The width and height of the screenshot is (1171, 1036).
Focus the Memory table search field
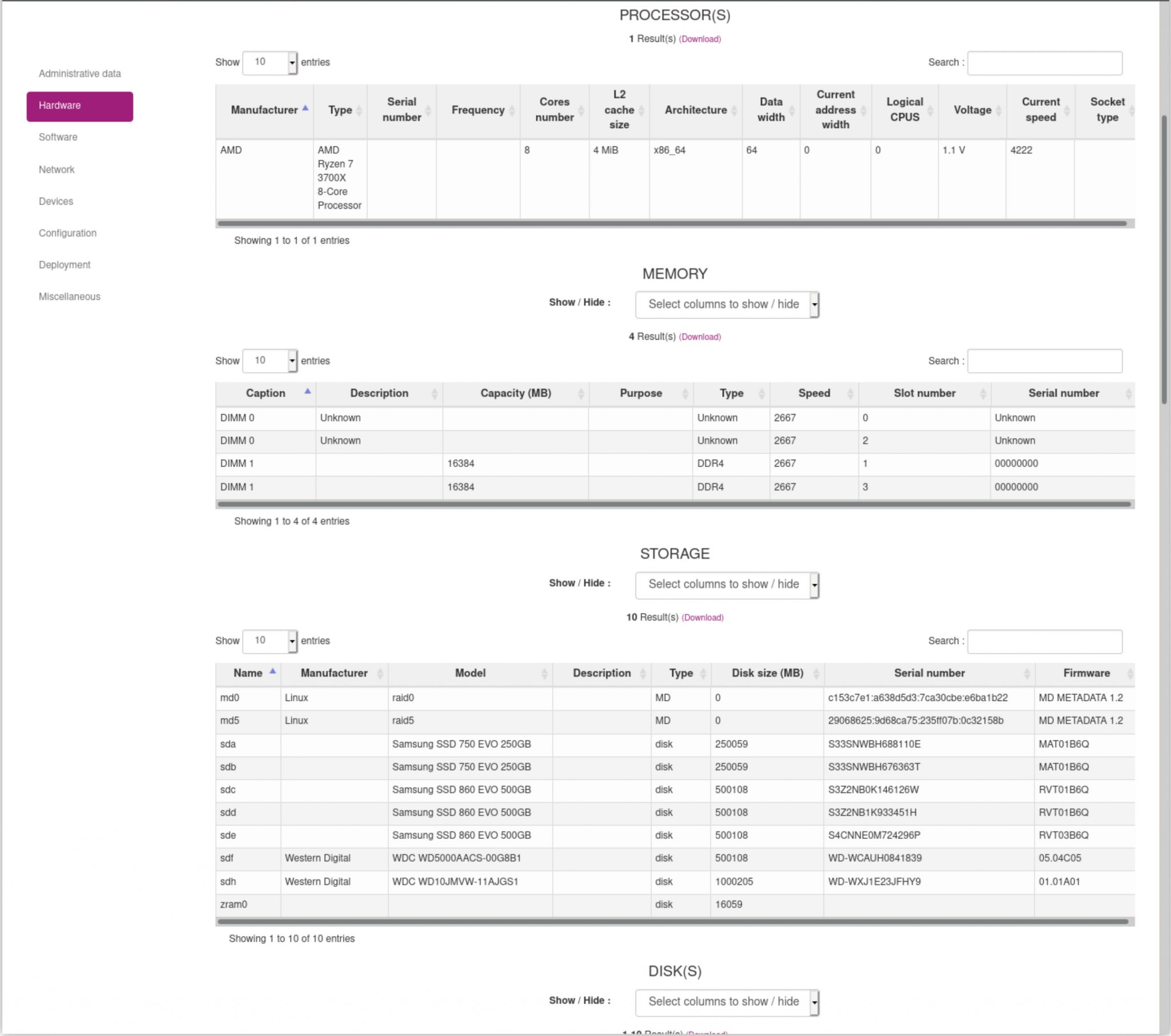(x=1044, y=361)
